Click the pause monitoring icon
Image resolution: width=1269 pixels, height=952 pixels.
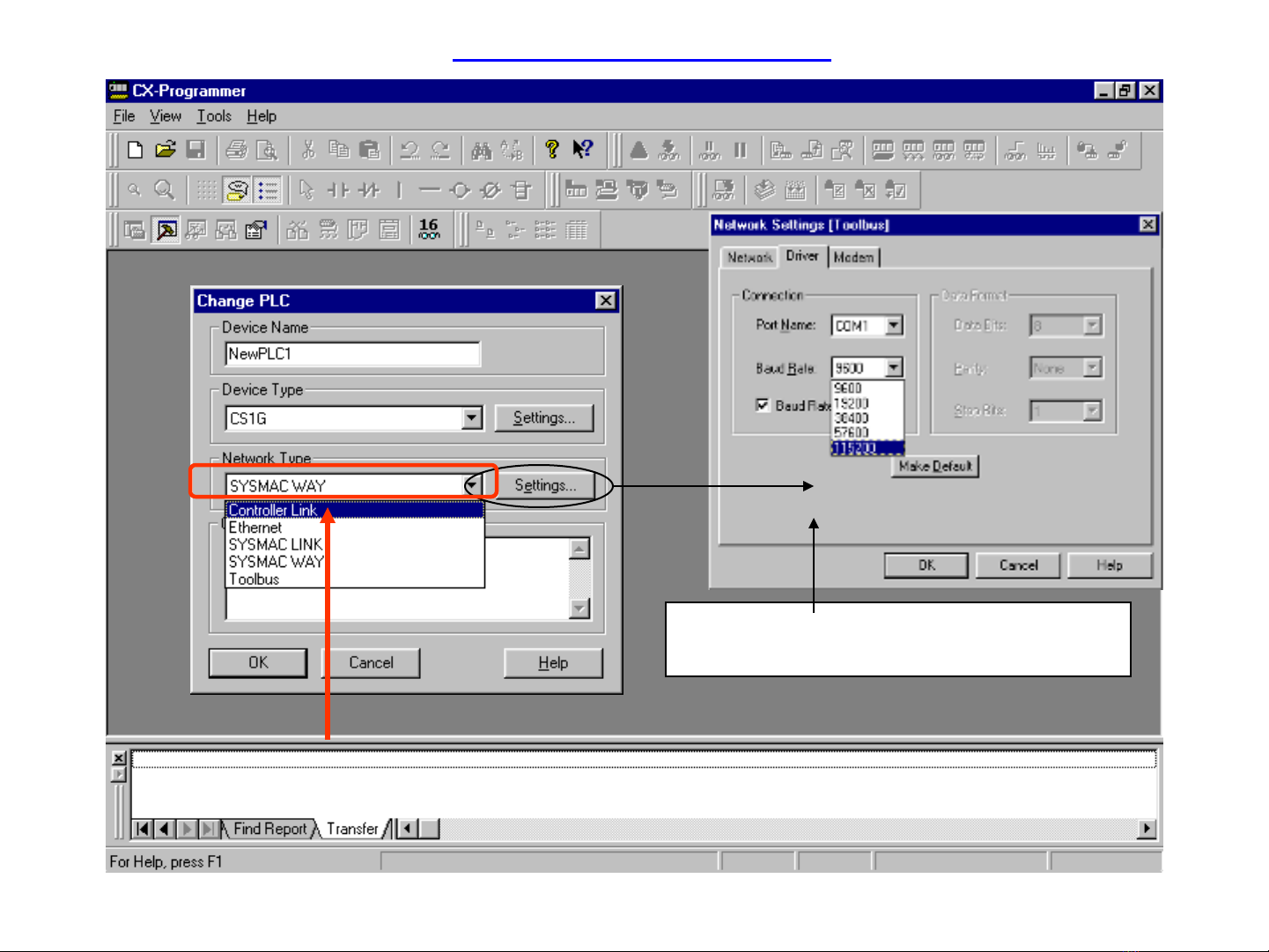(741, 150)
